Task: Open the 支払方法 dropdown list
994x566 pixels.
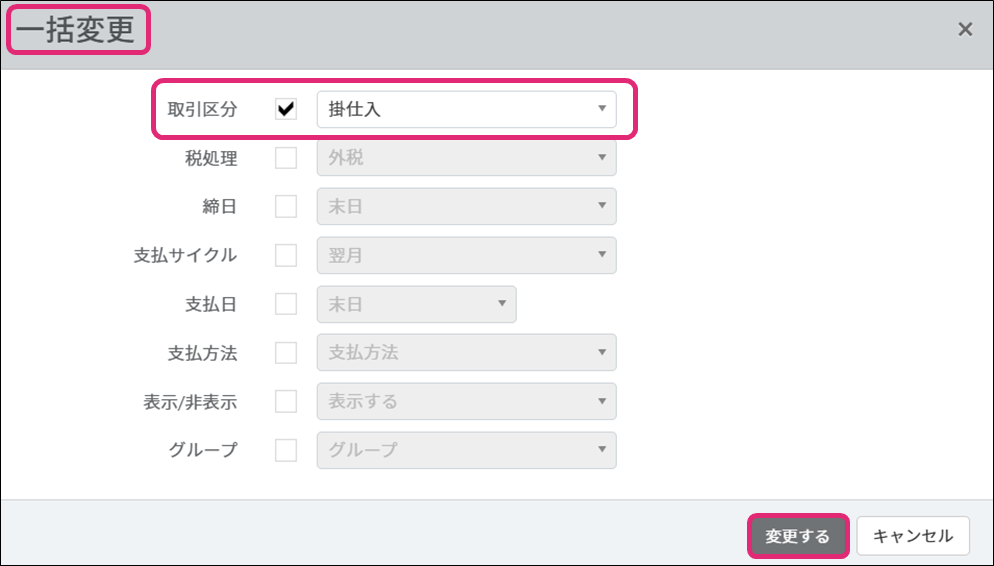Action: coord(466,353)
